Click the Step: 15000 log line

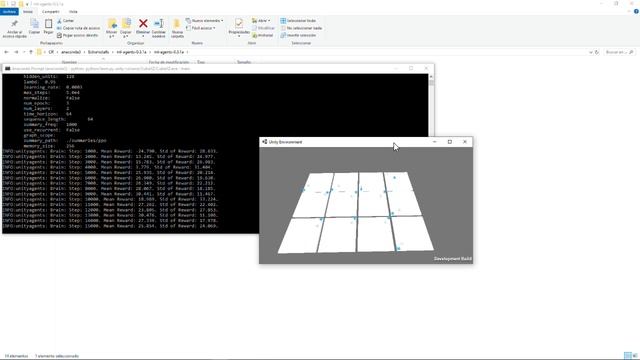pos(110,226)
